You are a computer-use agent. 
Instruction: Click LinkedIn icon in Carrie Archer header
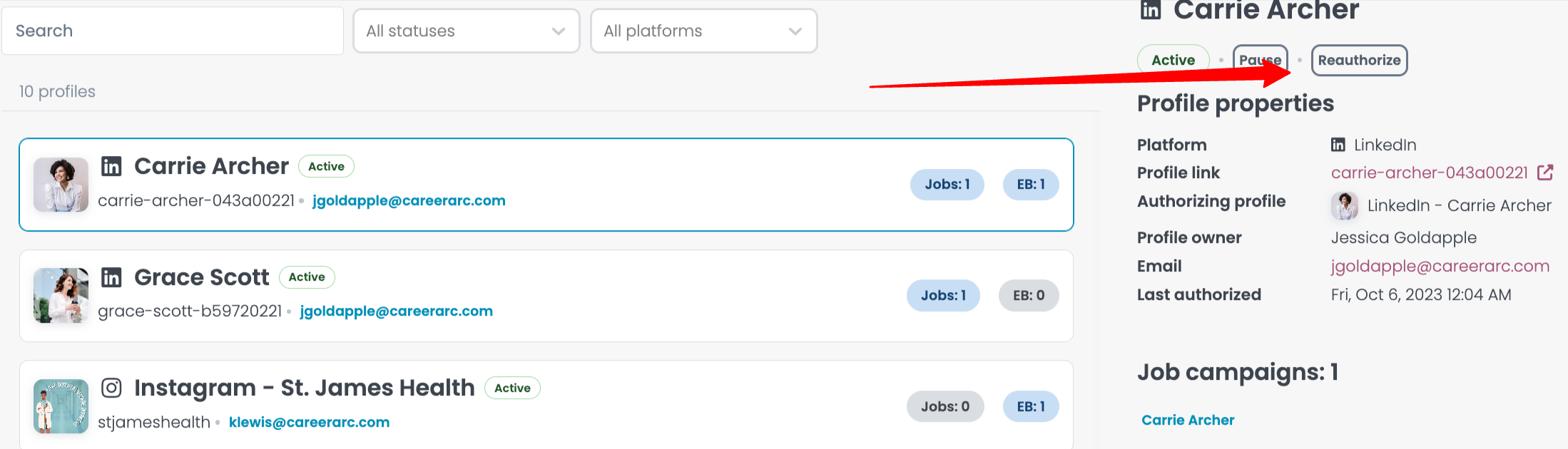(x=1151, y=9)
